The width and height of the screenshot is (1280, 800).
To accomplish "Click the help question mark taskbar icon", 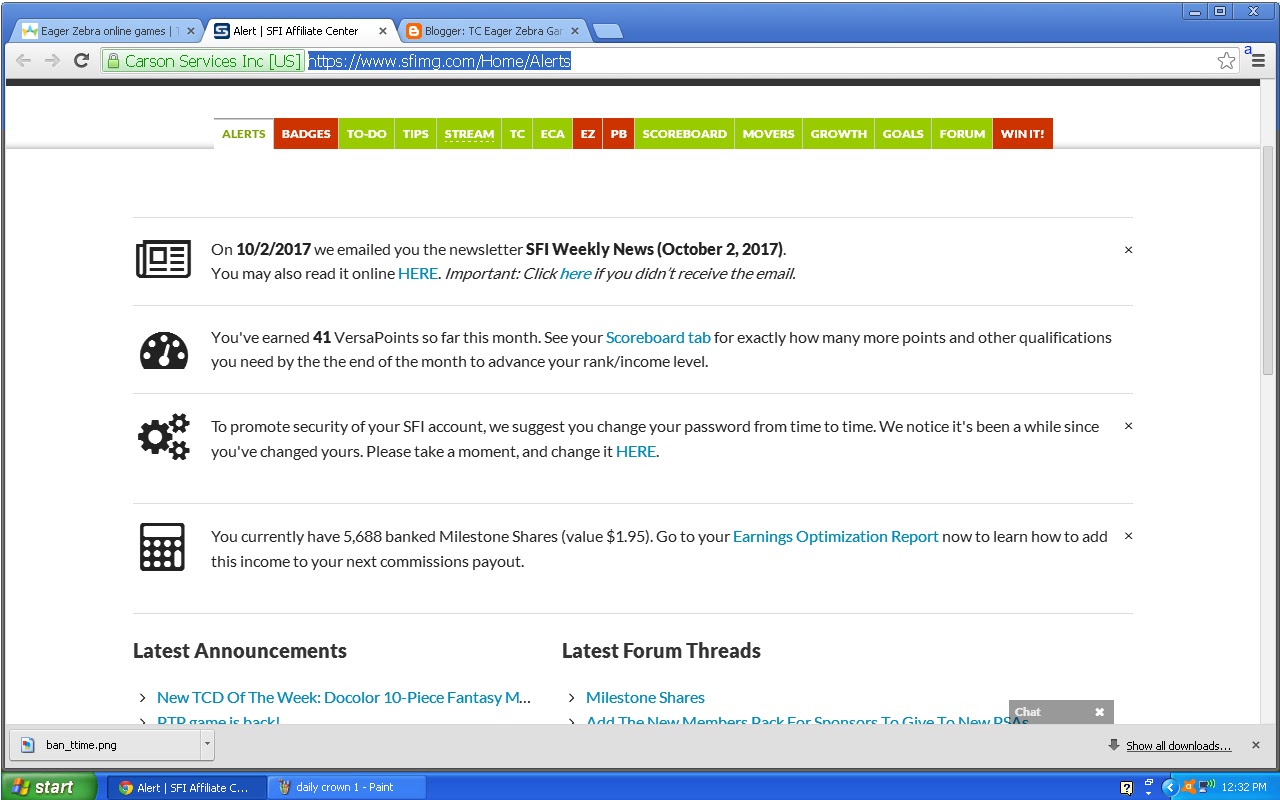I will [x=1127, y=787].
